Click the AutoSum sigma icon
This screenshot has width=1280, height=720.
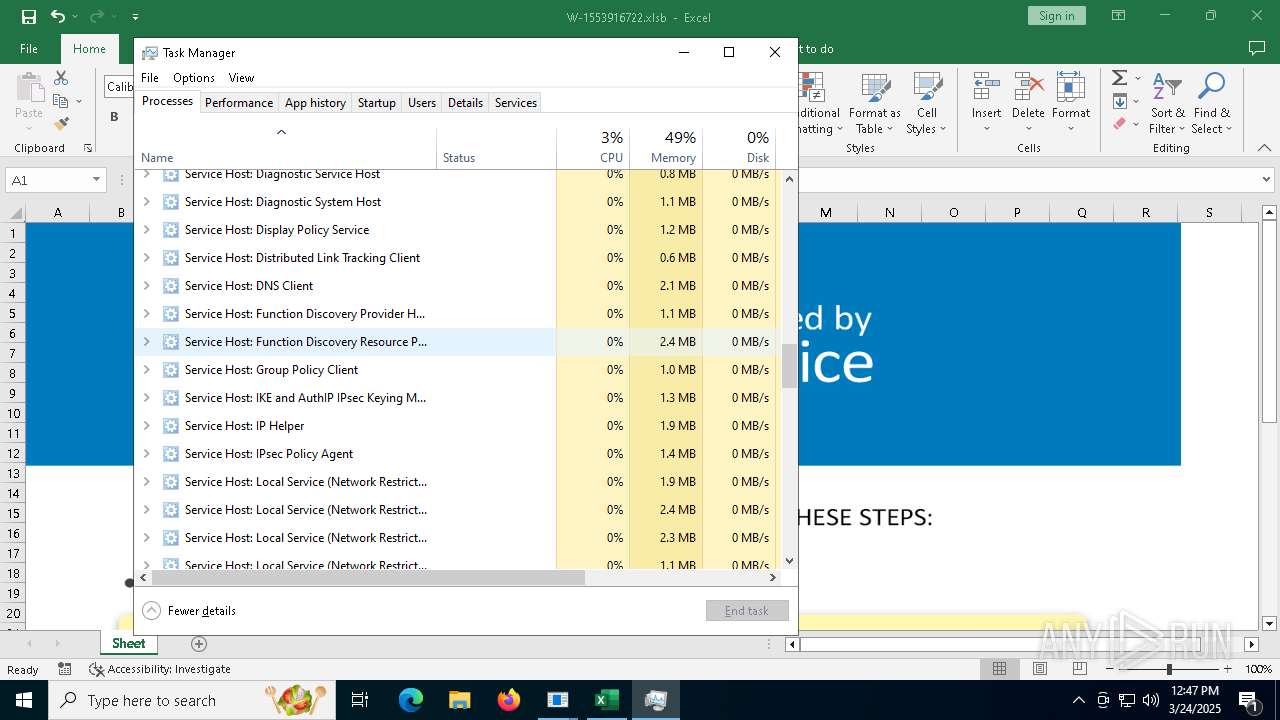coord(1120,78)
